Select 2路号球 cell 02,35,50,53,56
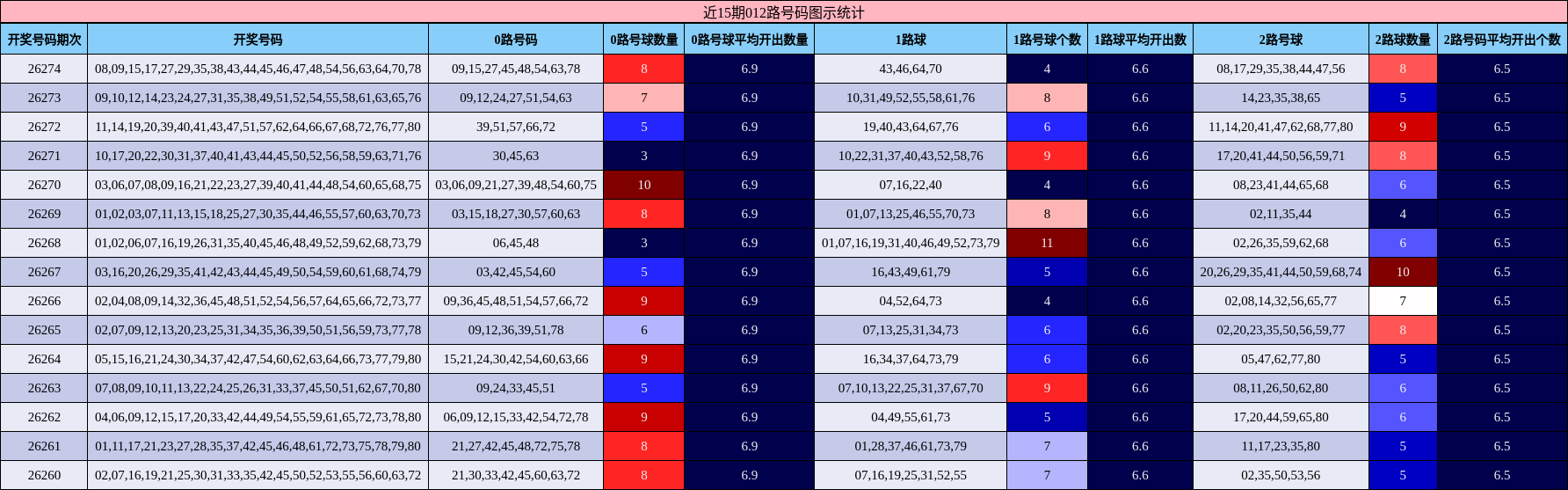Screen dimensions: 1568x490 pyautogui.click(x=1281, y=475)
